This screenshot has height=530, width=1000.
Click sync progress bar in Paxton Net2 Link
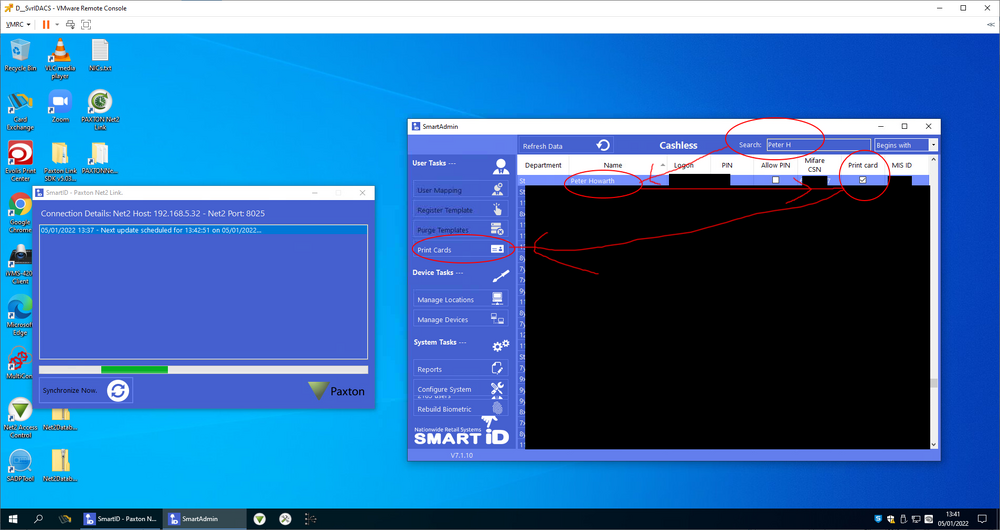click(203, 369)
